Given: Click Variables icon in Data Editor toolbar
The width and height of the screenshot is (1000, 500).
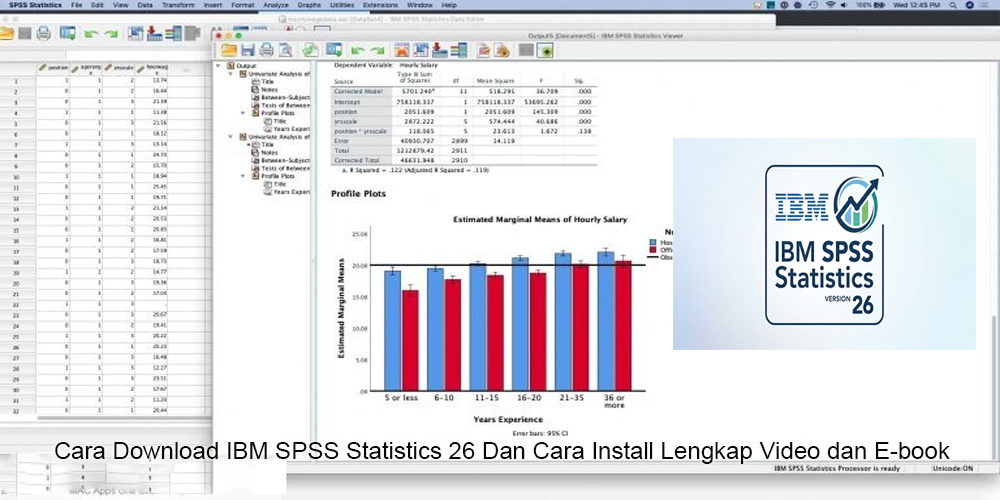Looking at the screenshot, I should pyautogui.click(x=173, y=33).
